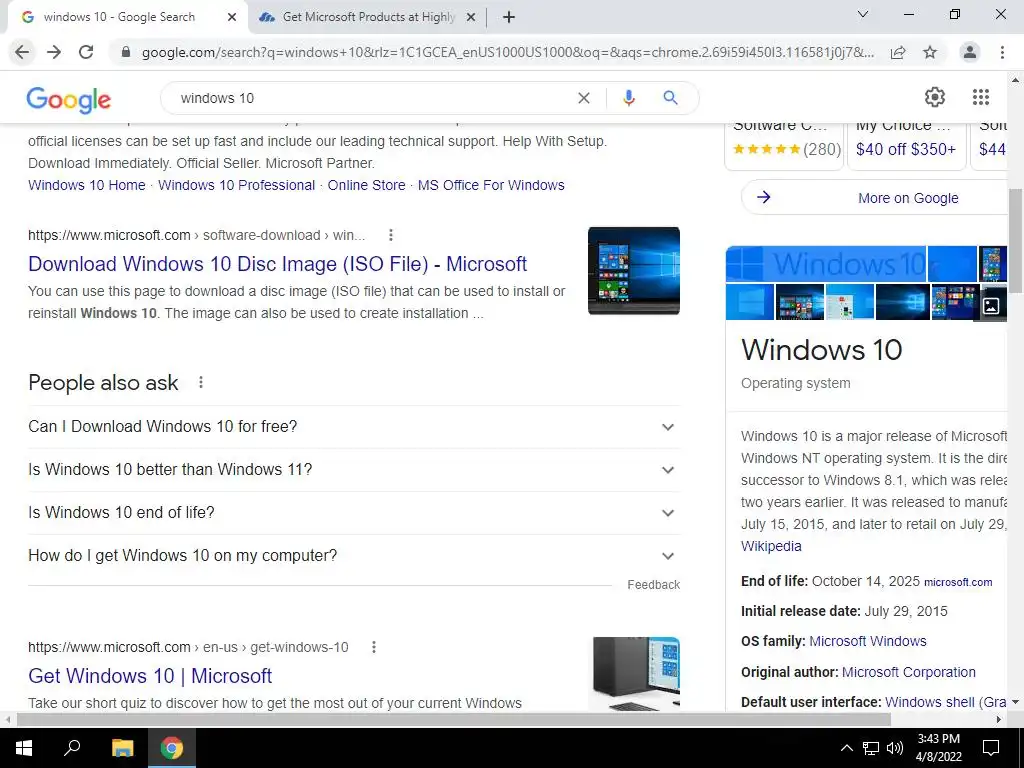Click the Windows 10 Home sitelink
The image size is (1024, 768).
click(87, 185)
